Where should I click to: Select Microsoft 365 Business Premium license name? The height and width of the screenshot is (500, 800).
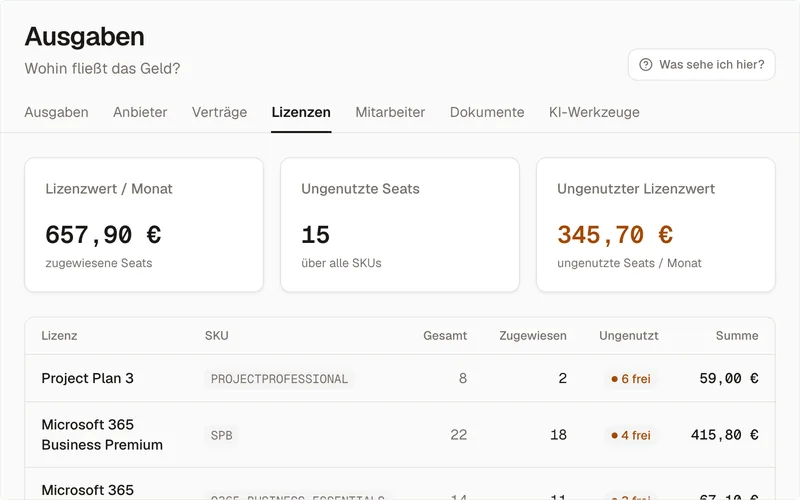tap(102, 435)
